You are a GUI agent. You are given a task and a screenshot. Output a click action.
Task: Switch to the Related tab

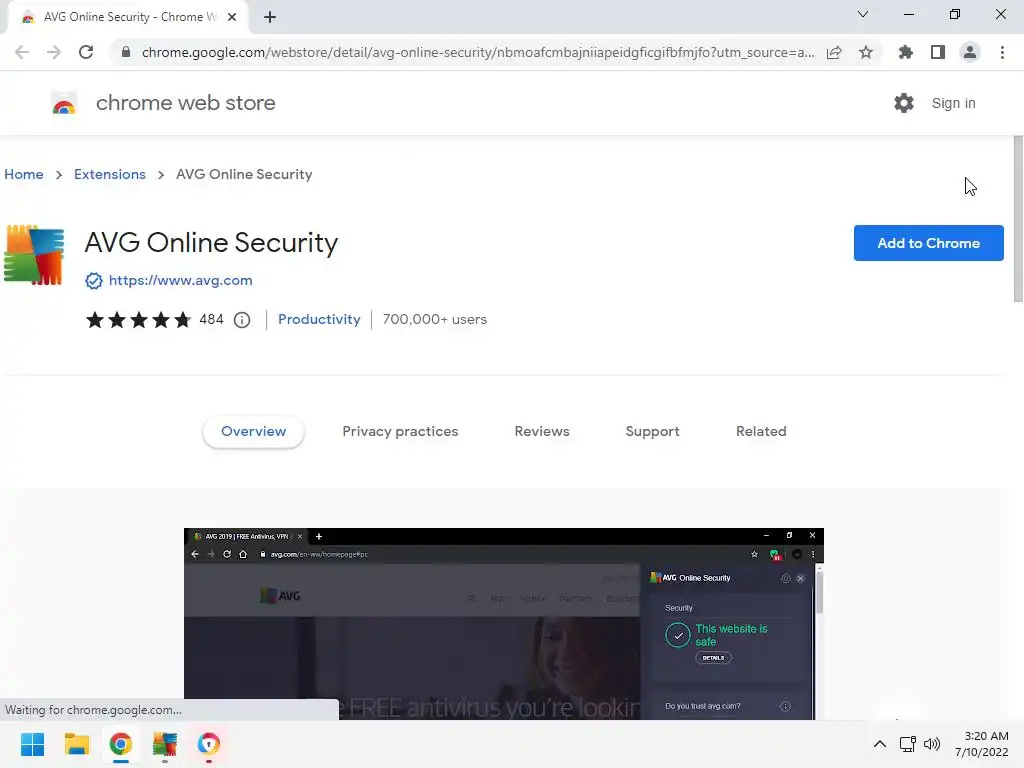pyautogui.click(x=761, y=432)
